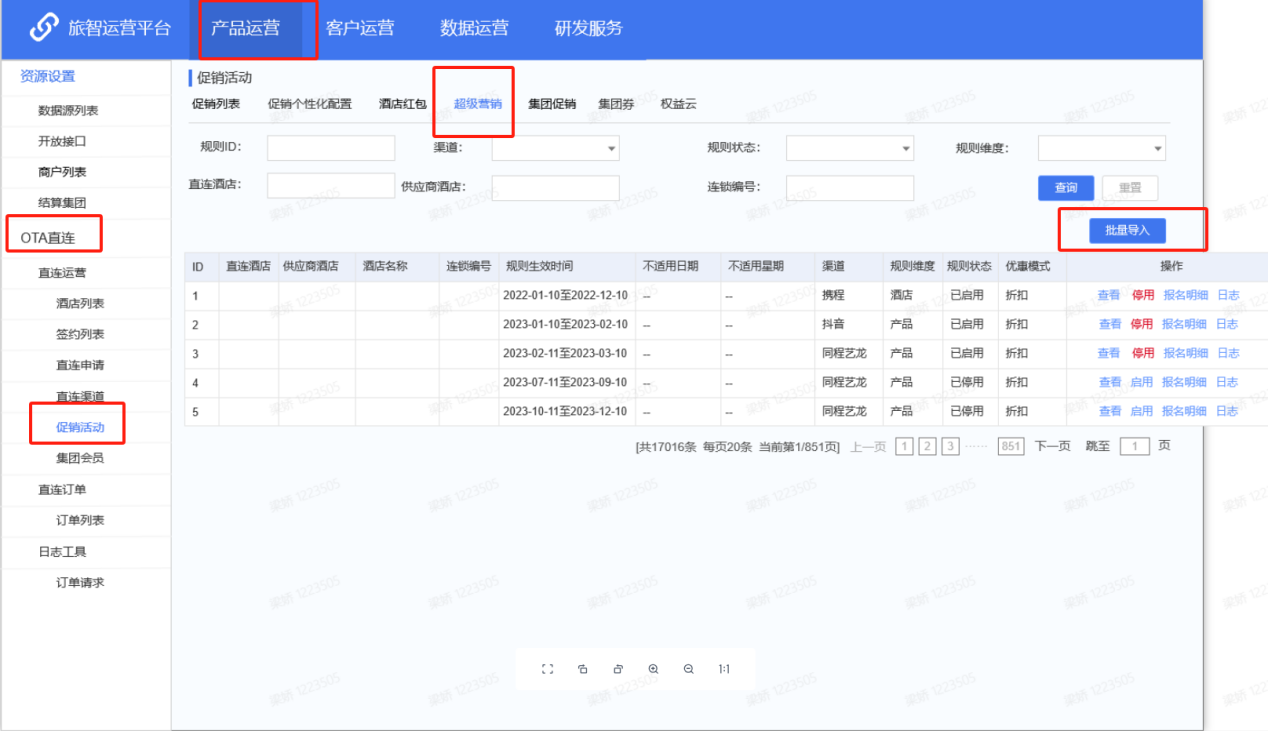The image size is (1268, 731).
Task: Click 启用 for rule ID 4
Action: [1142, 382]
